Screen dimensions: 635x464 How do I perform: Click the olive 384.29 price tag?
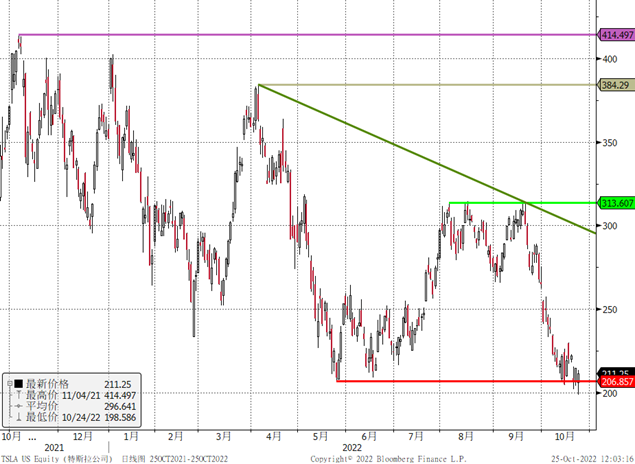tap(615, 85)
